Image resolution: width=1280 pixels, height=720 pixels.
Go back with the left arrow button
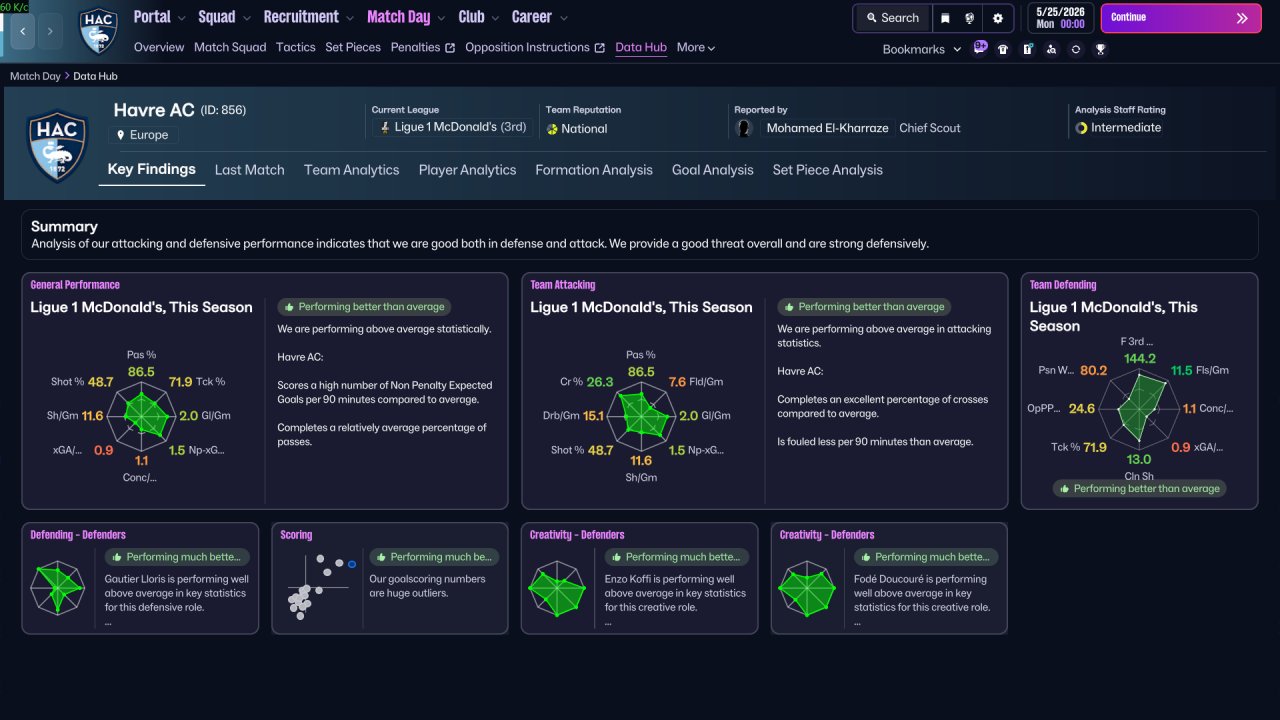point(22,31)
